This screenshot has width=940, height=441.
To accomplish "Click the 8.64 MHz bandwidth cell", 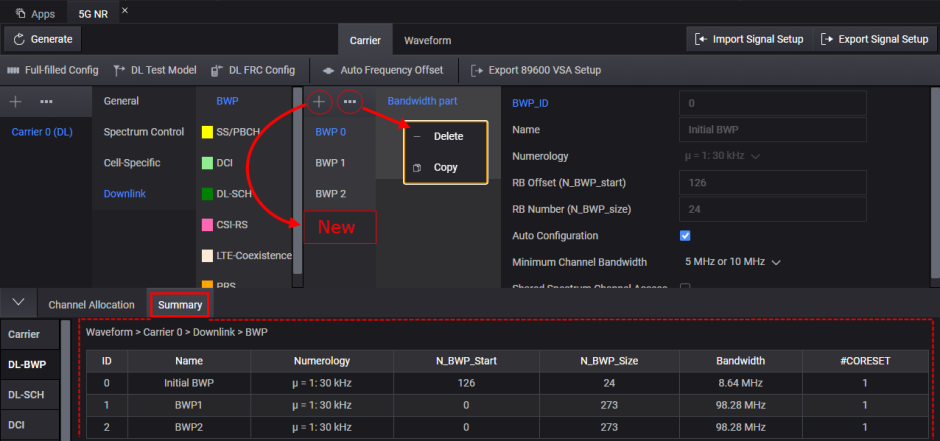I will click(740, 383).
